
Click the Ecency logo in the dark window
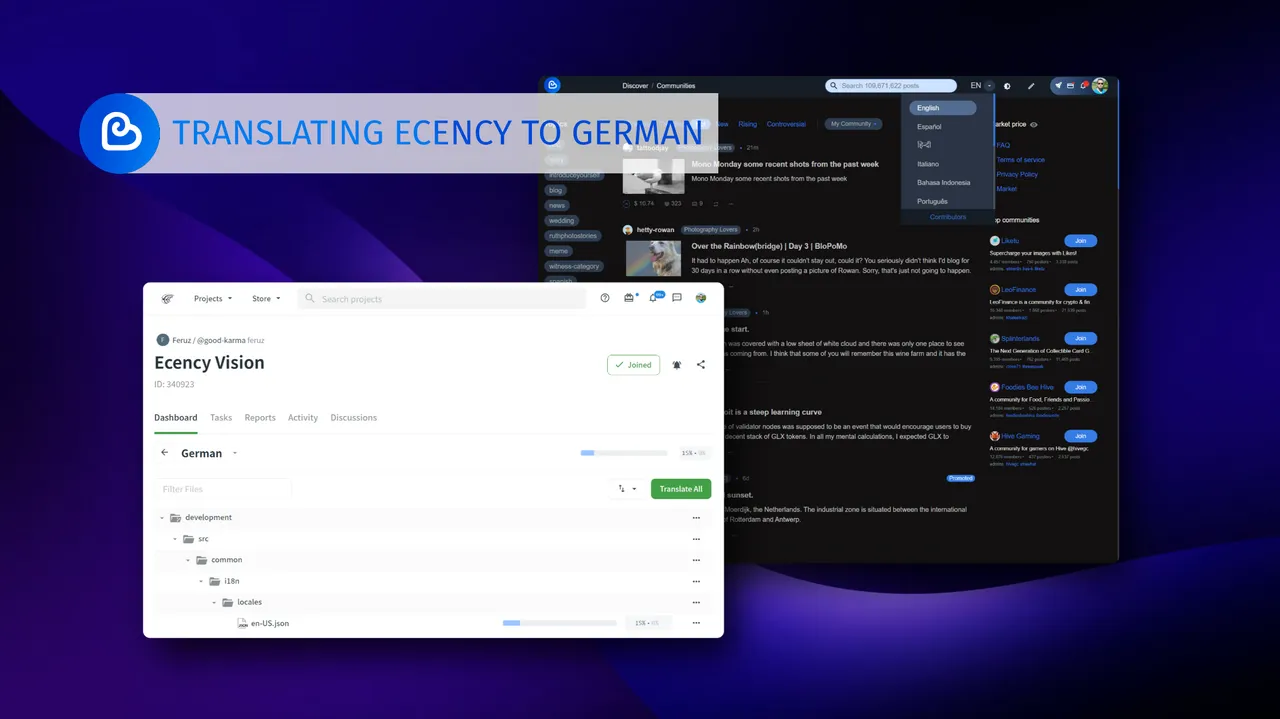click(552, 85)
